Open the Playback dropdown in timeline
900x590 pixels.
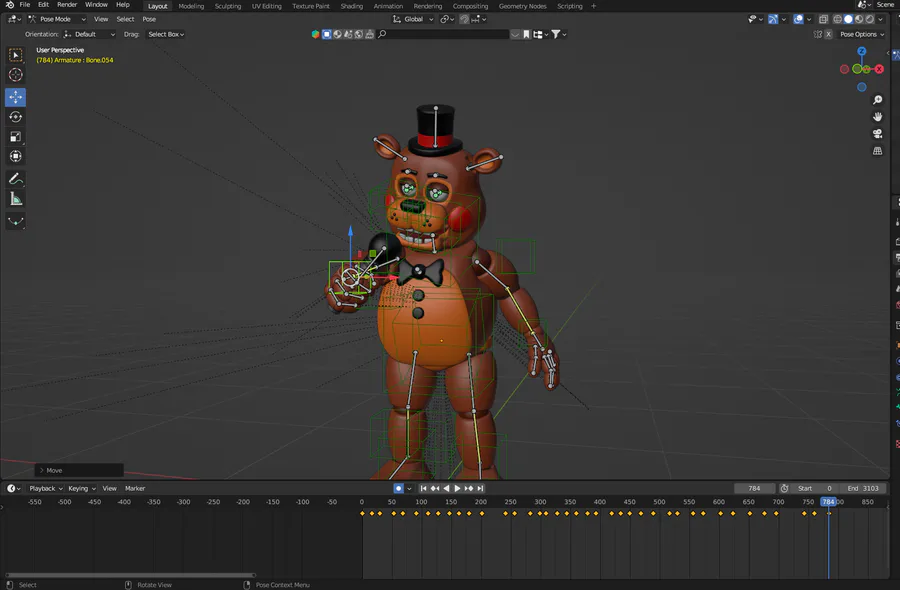tap(46, 488)
